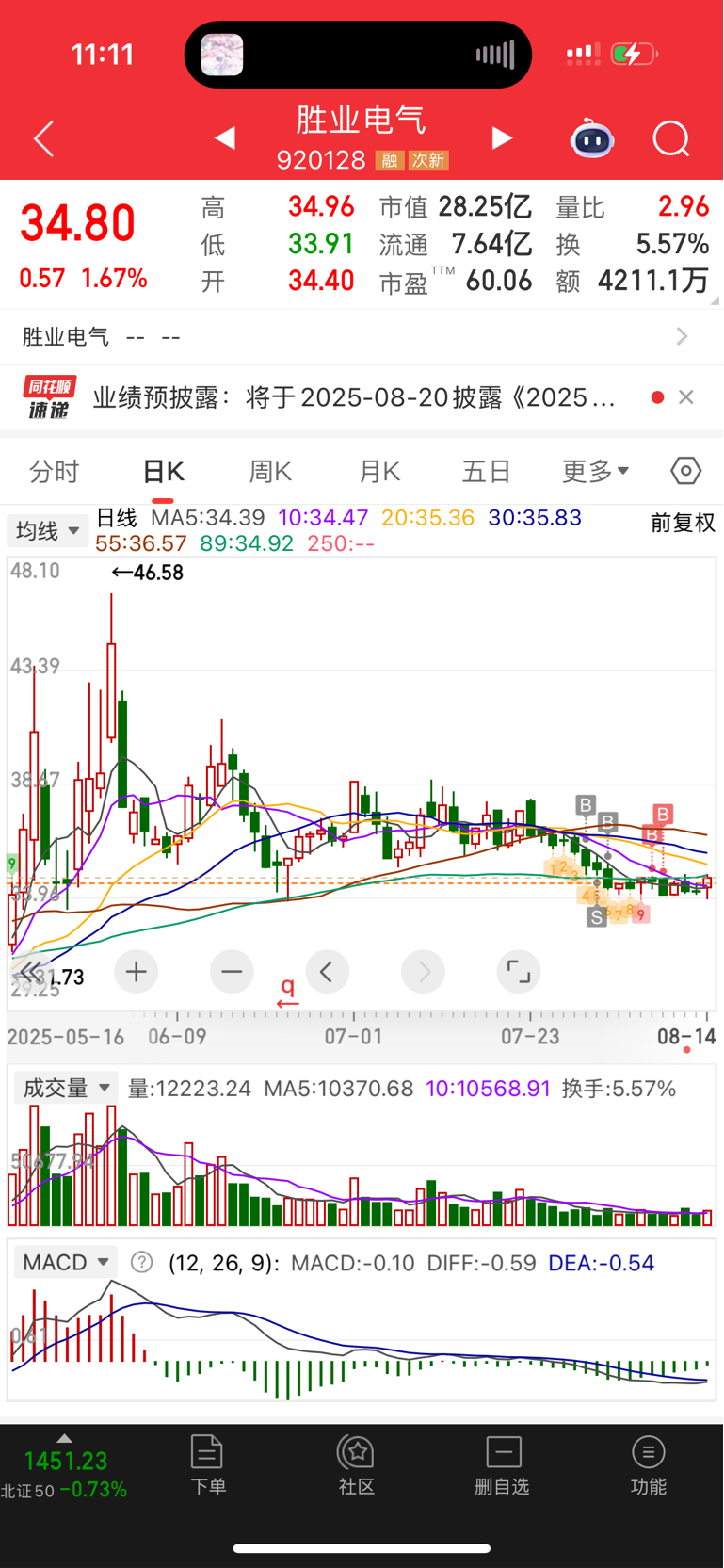Tap the upper gray B buy marker
This screenshot has width=724, height=1568.
click(586, 805)
